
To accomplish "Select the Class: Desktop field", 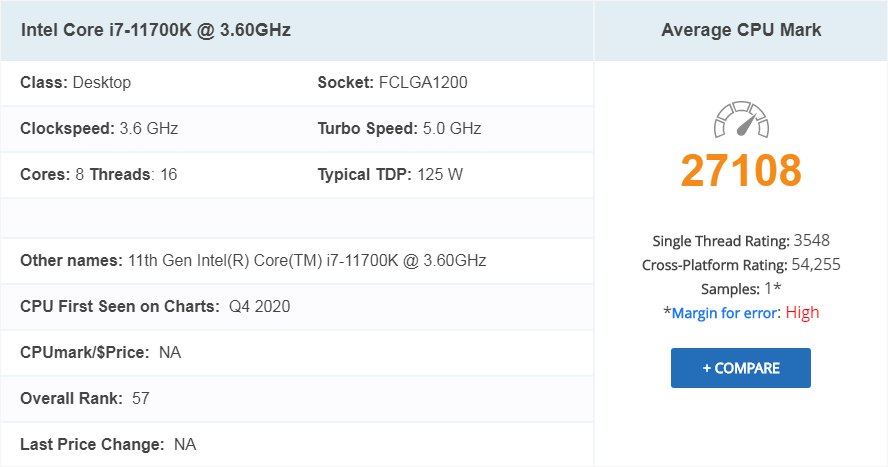I will coord(76,83).
